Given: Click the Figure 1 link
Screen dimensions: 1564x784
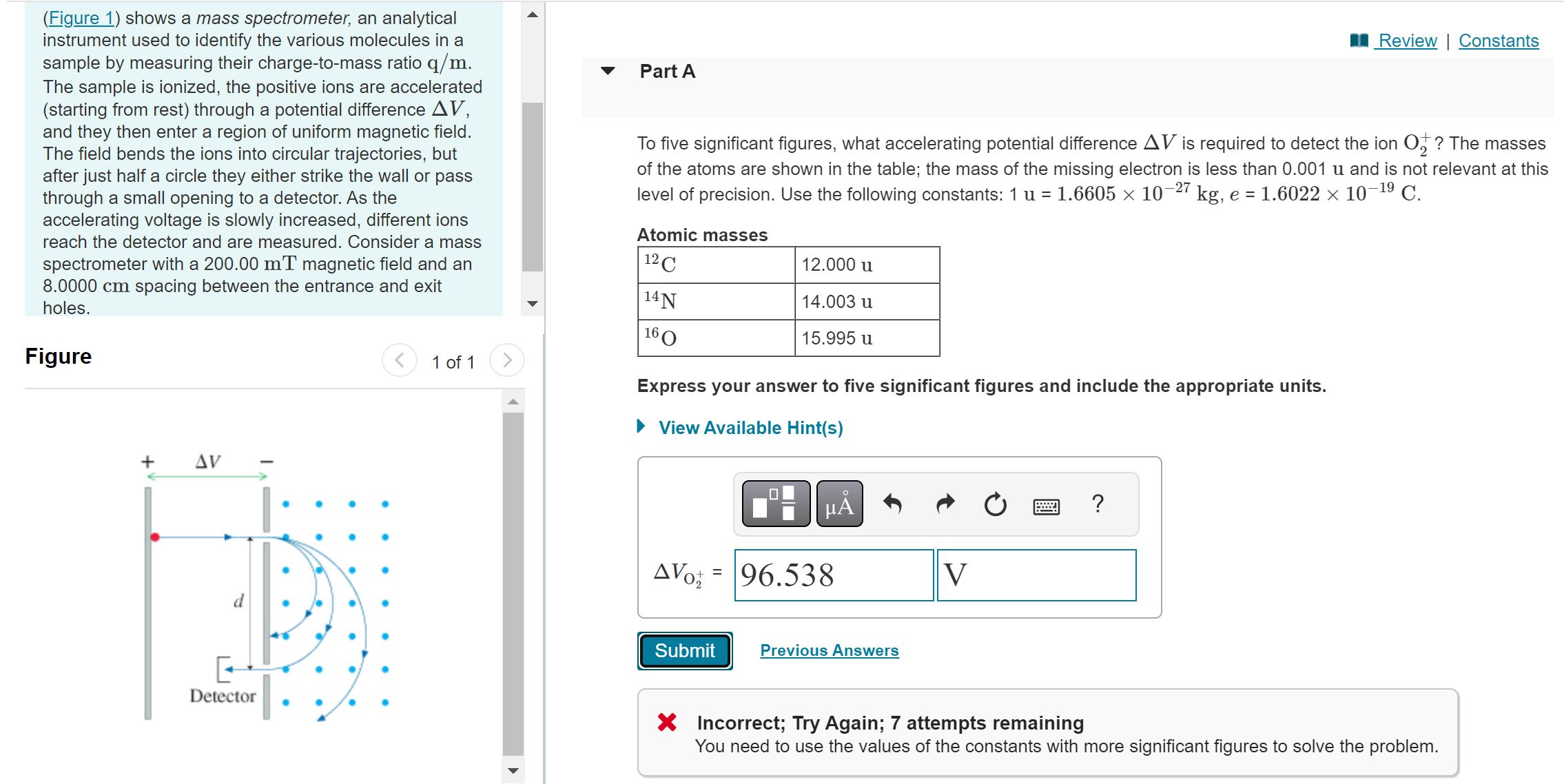Looking at the screenshot, I should click(81, 18).
